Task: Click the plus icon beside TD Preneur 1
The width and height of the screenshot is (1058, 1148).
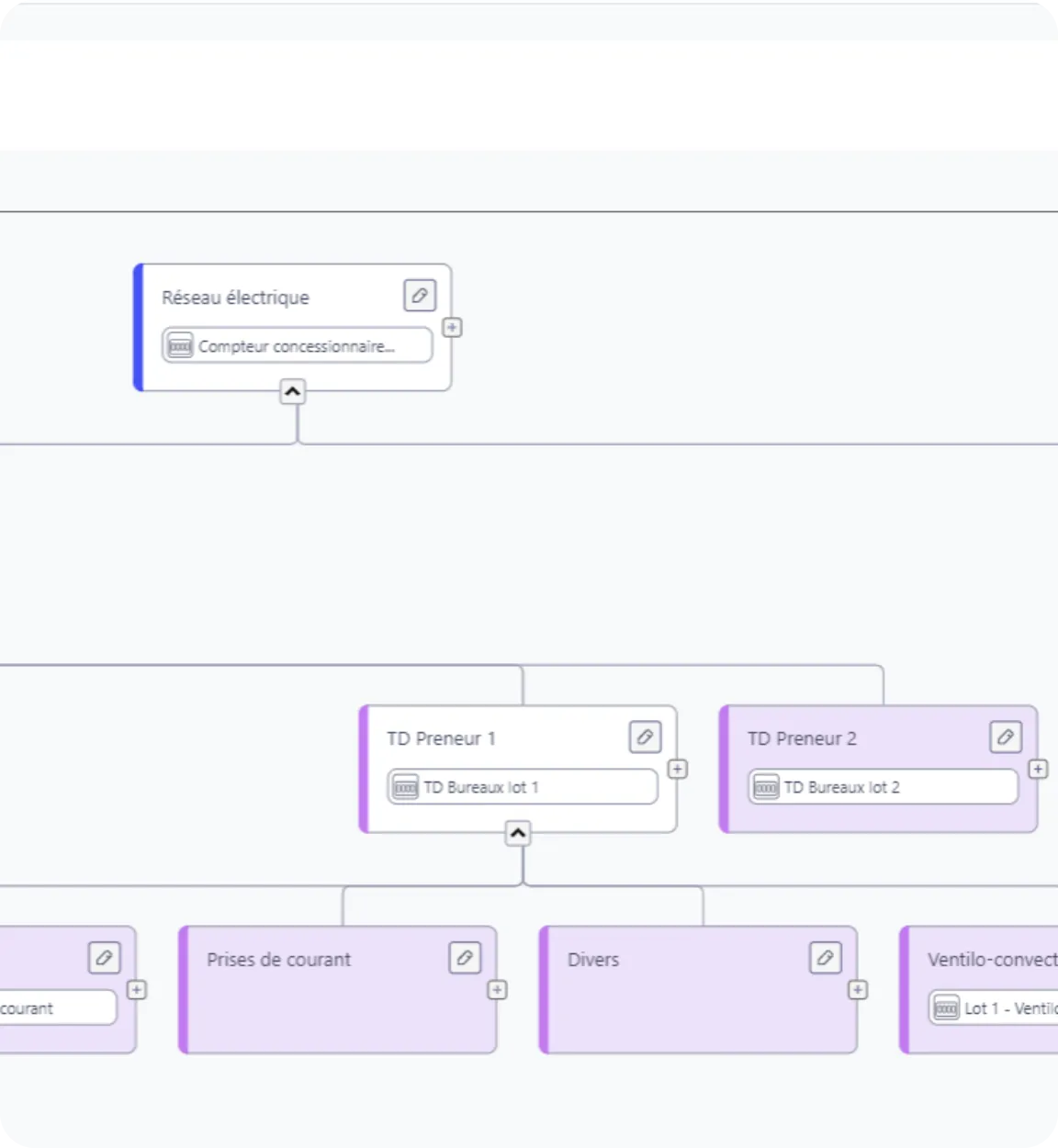Action: (677, 769)
